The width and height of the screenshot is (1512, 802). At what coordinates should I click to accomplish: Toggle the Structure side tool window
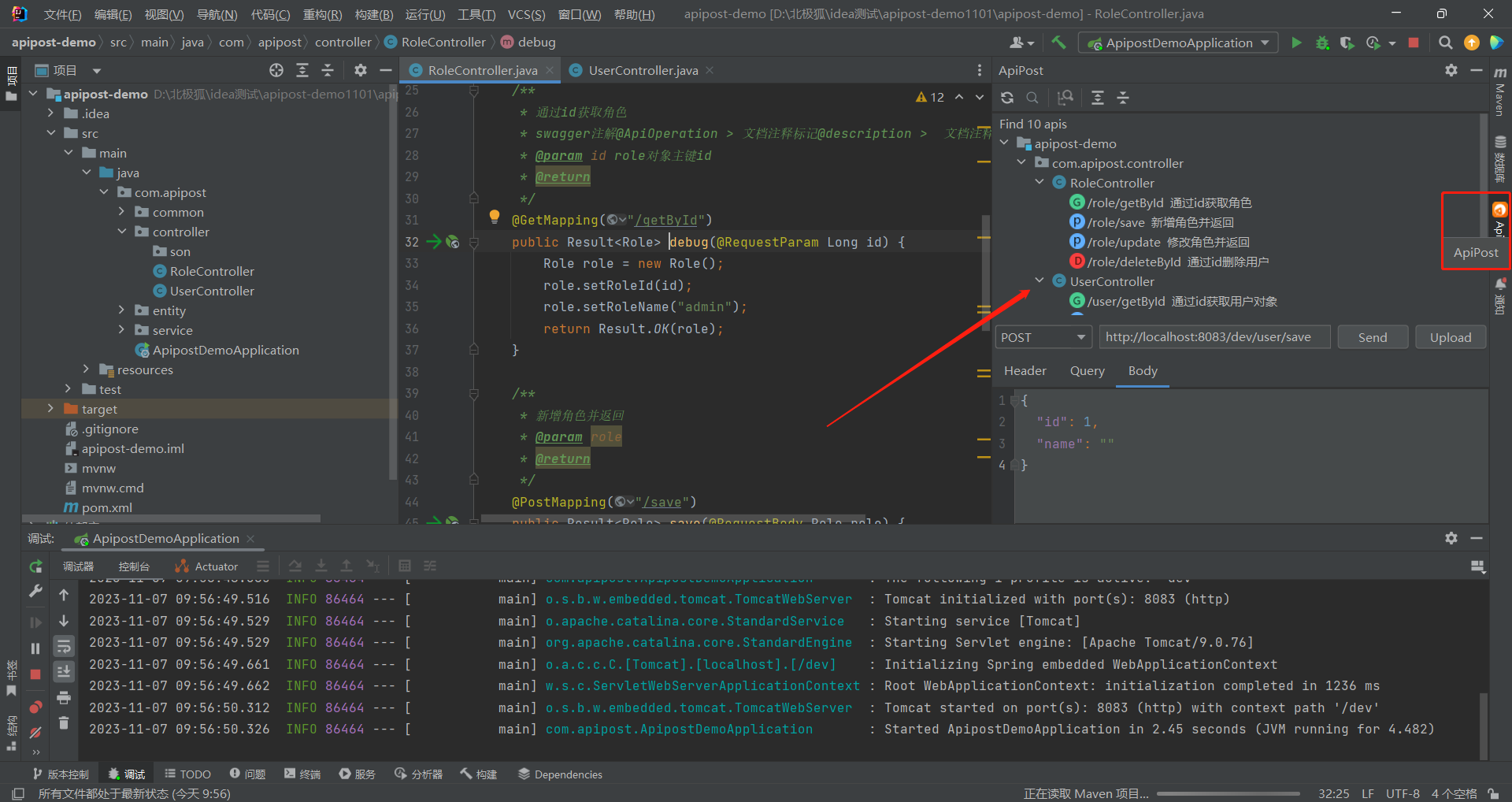coord(11,733)
